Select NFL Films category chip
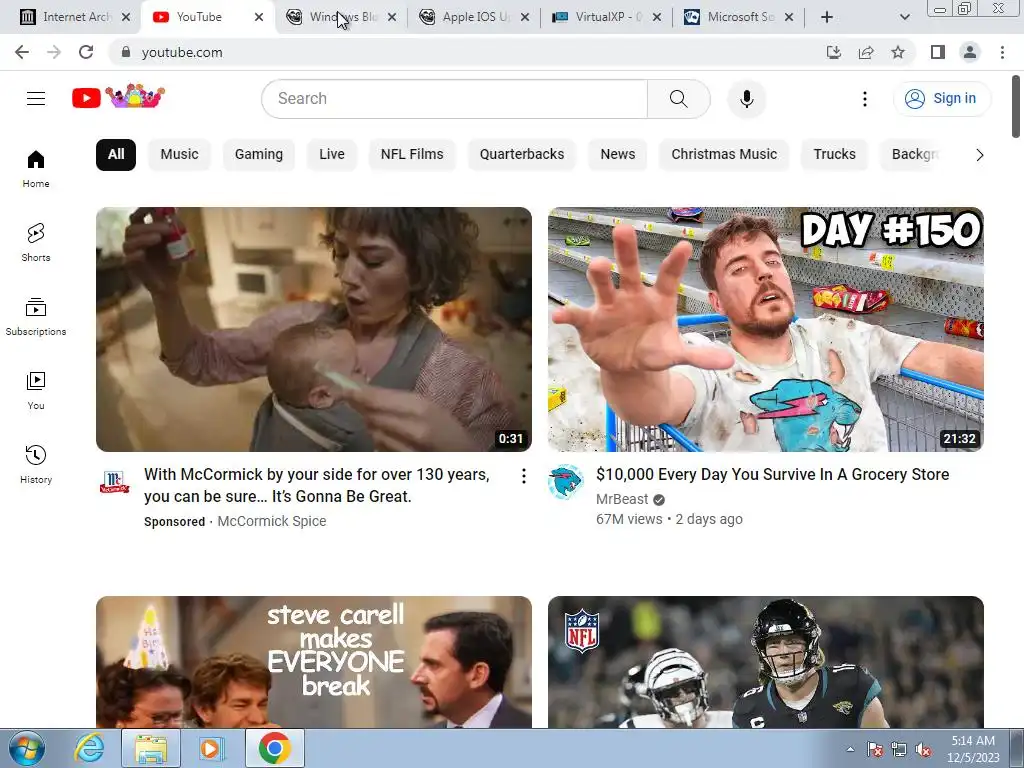 point(412,155)
